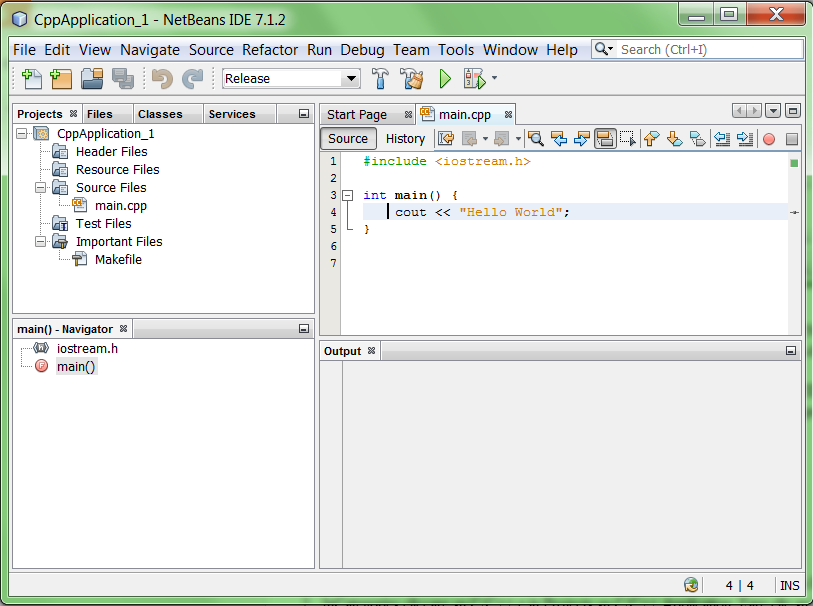Undo the last action

160,79
